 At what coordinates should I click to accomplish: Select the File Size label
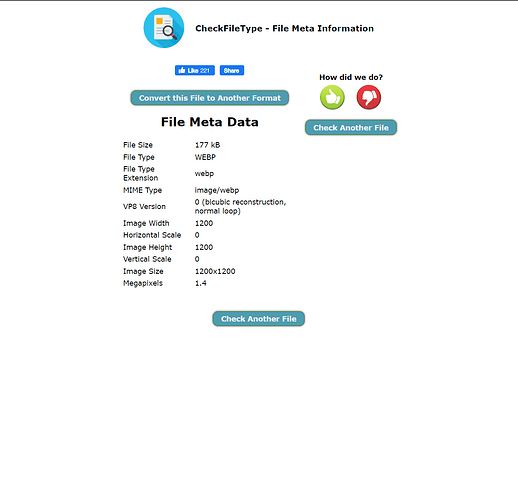pos(138,145)
